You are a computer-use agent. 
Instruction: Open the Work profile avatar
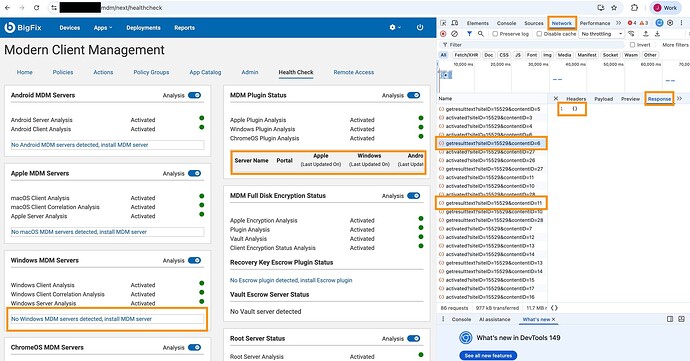click(x=665, y=7)
